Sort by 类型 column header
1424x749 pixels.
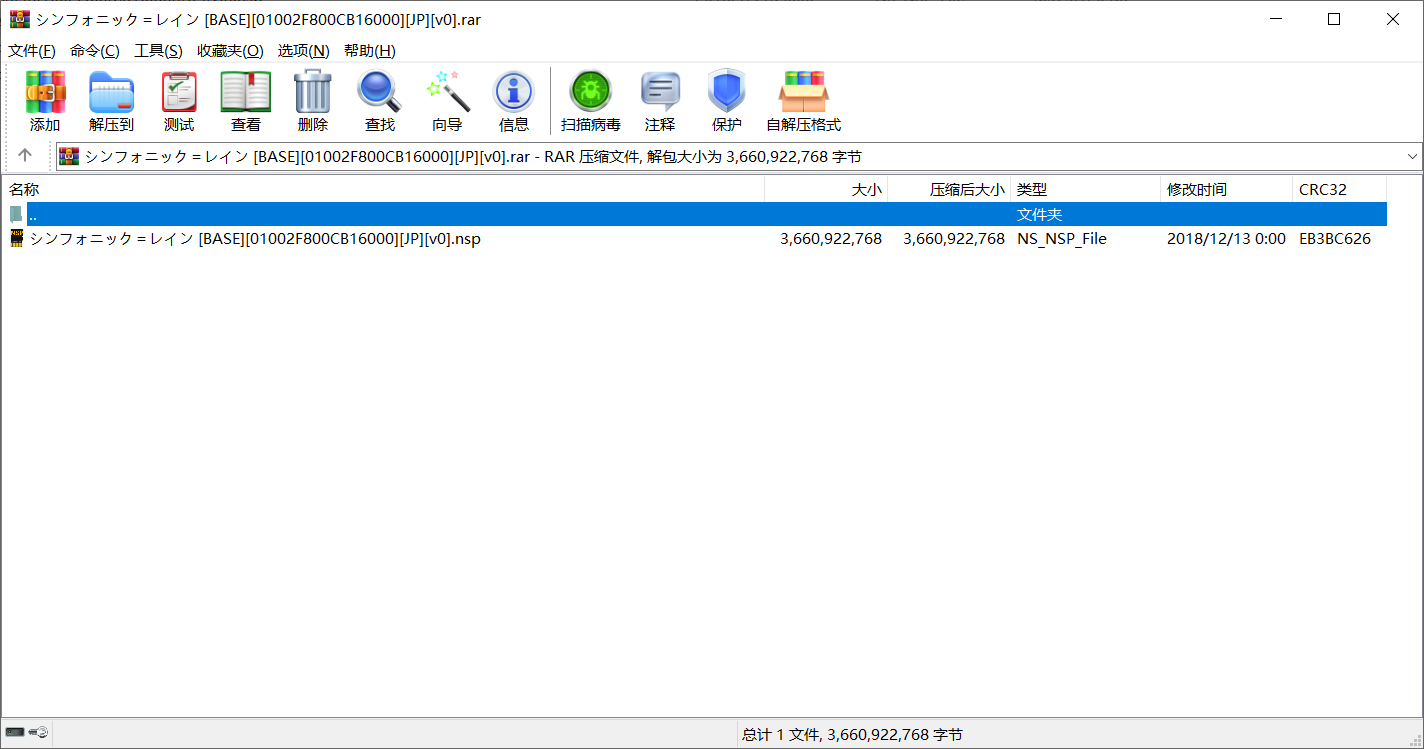[x=1086, y=189]
